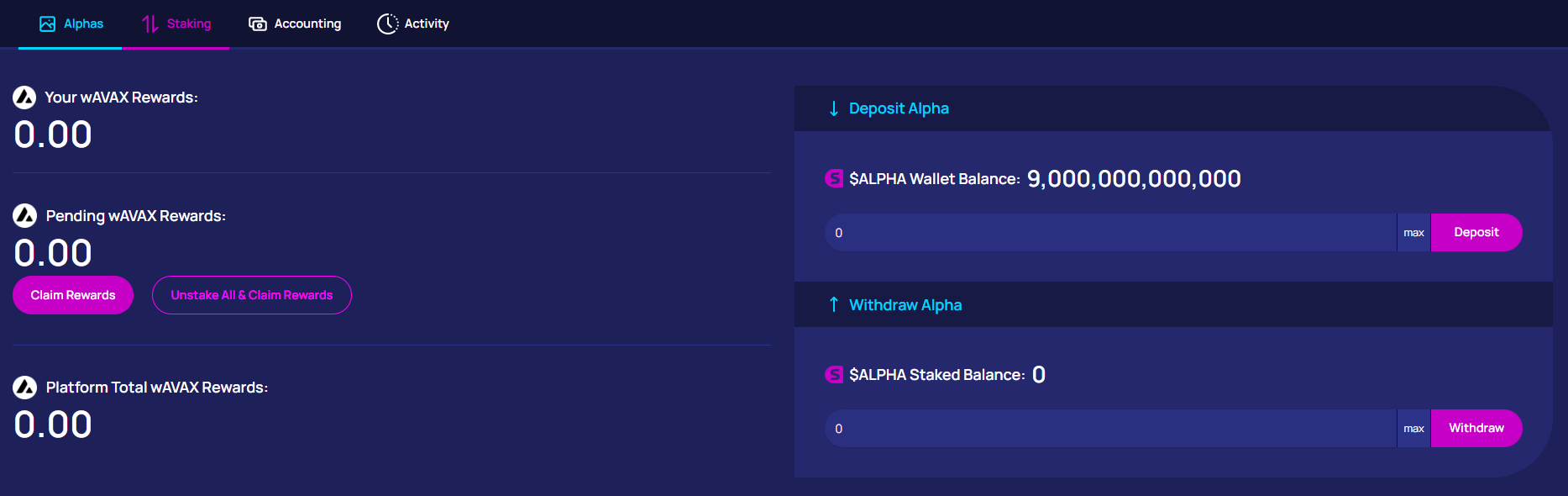Click AVAX logo beside Your wAVAX Rewards

tap(24, 98)
